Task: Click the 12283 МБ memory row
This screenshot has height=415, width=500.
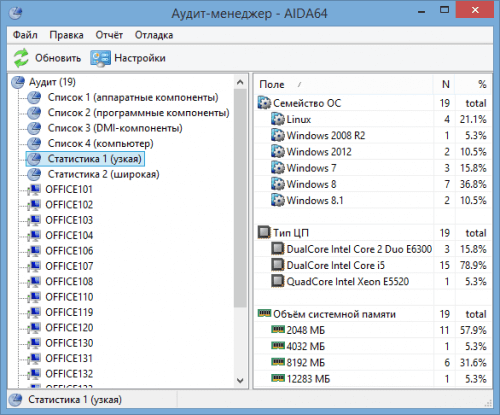Action: pyautogui.click(x=373, y=379)
